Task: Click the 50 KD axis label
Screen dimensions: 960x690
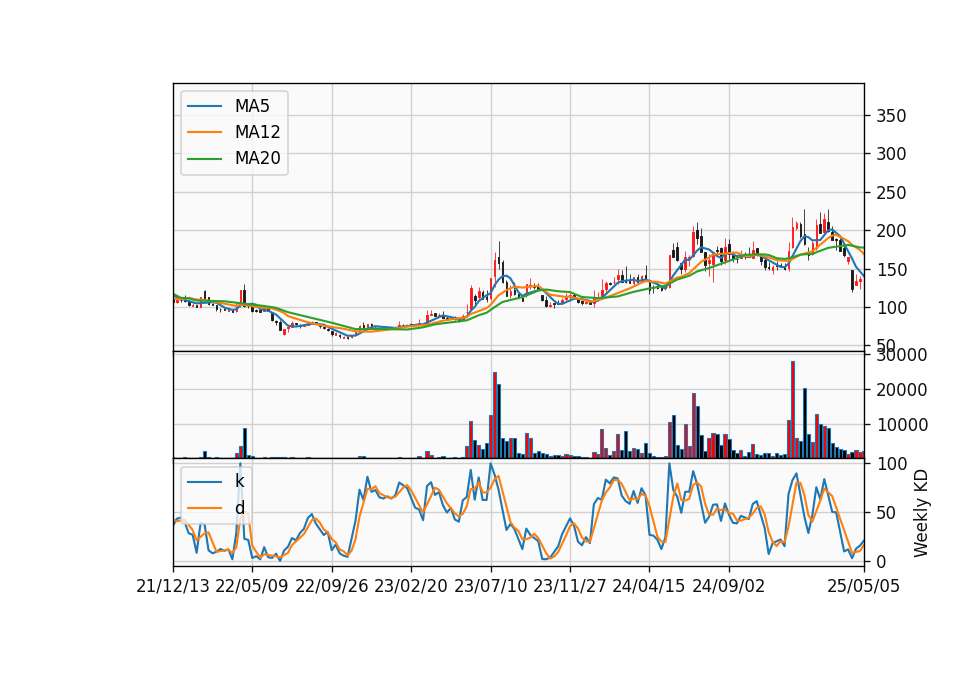Action: coord(886,512)
